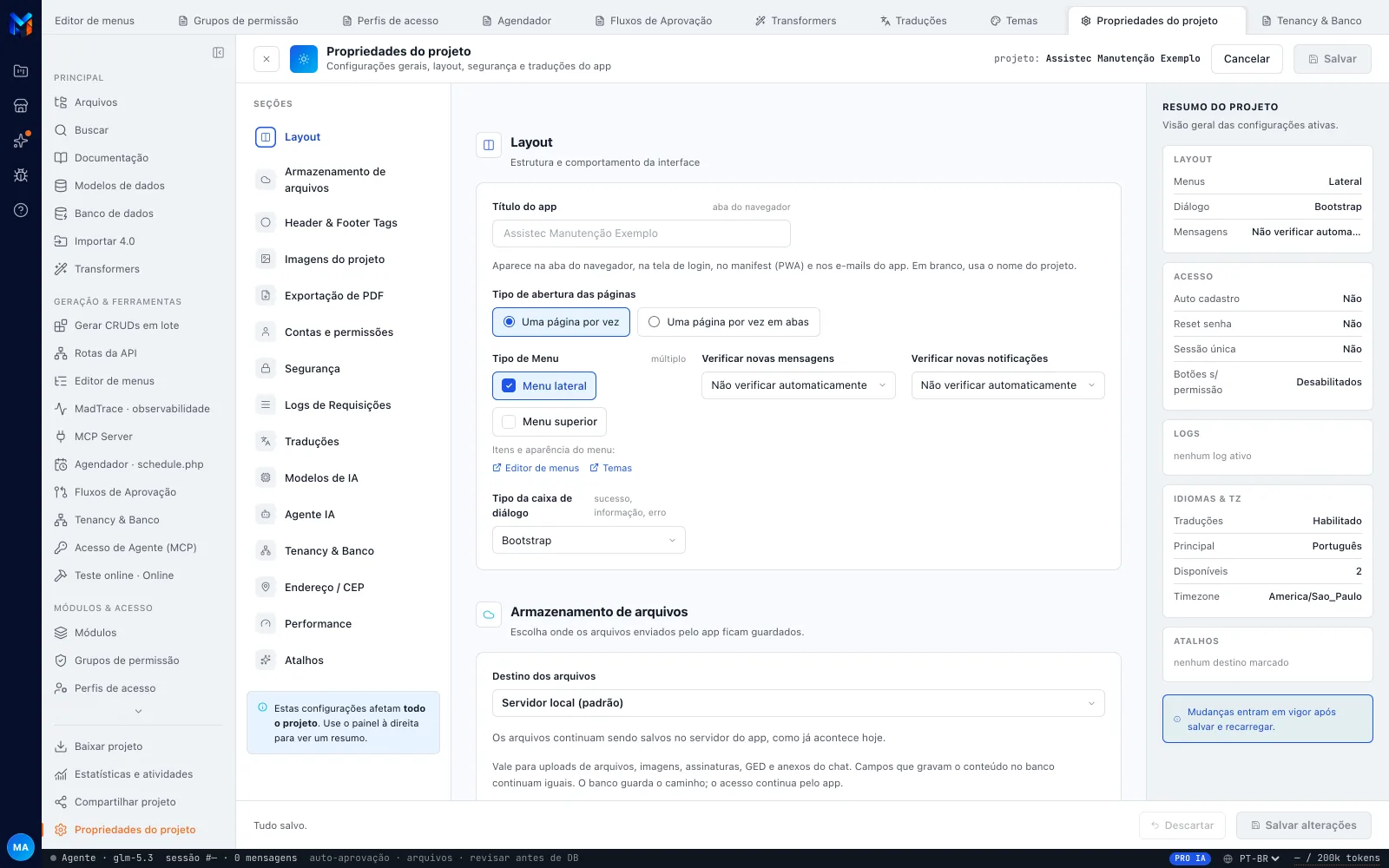Click the Salvar button in the header
The width and height of the screenshot is (1389, 868).
pyautogui.click(x=1333, y=59)
